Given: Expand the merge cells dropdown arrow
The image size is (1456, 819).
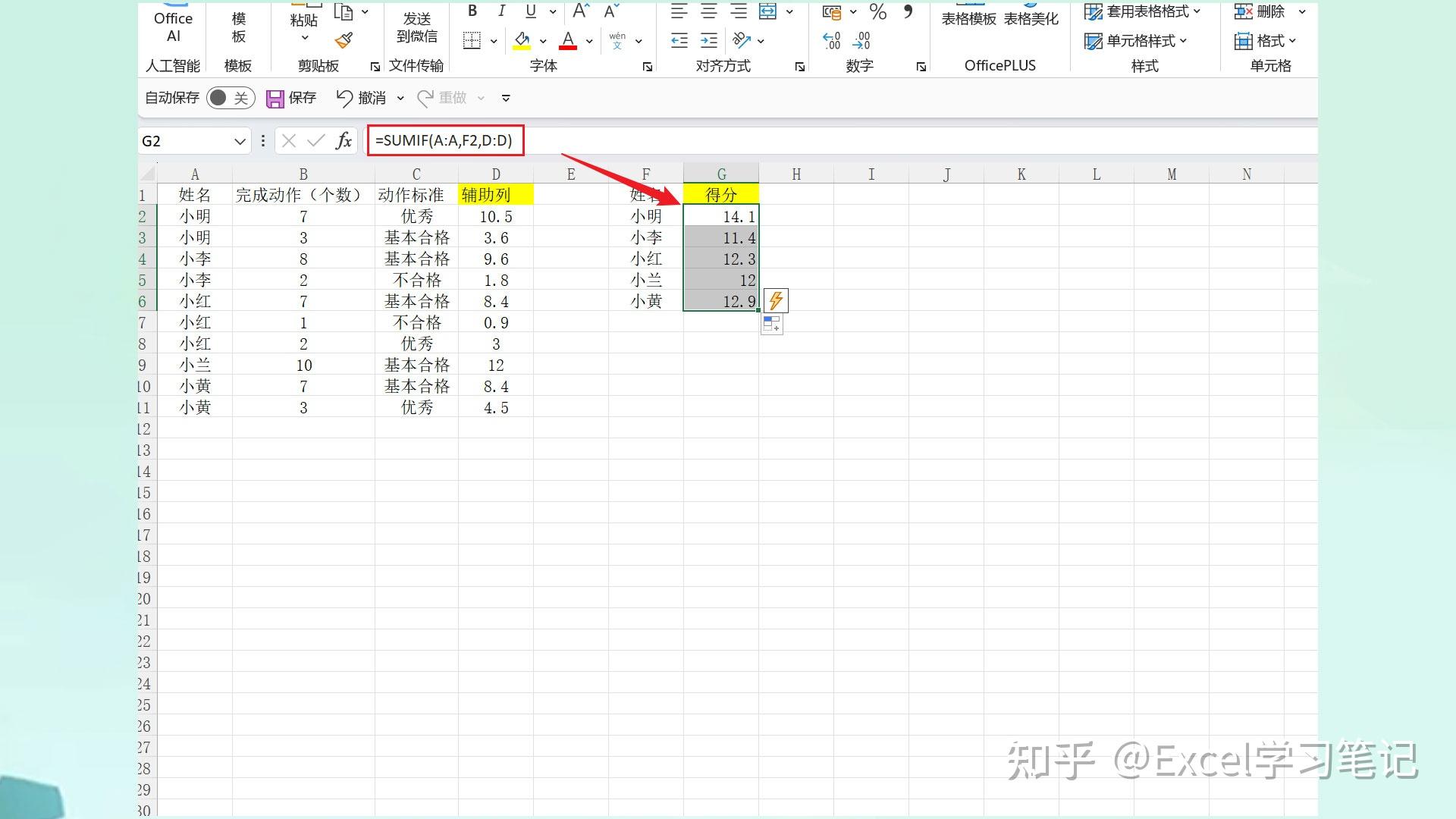Looking at the screenshot, I should tap(789, 11).
